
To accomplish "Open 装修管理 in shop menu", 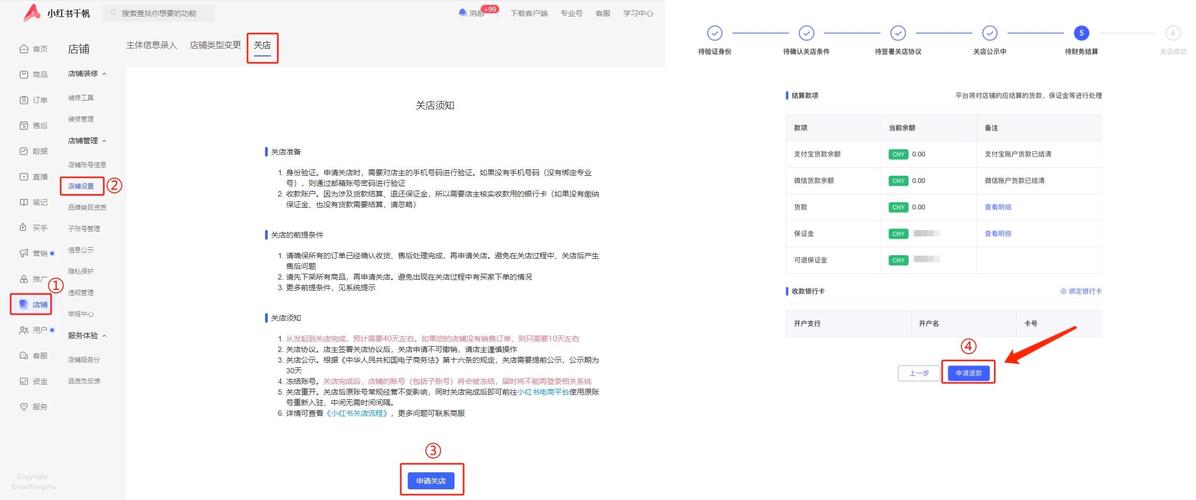I will (81, 119).
